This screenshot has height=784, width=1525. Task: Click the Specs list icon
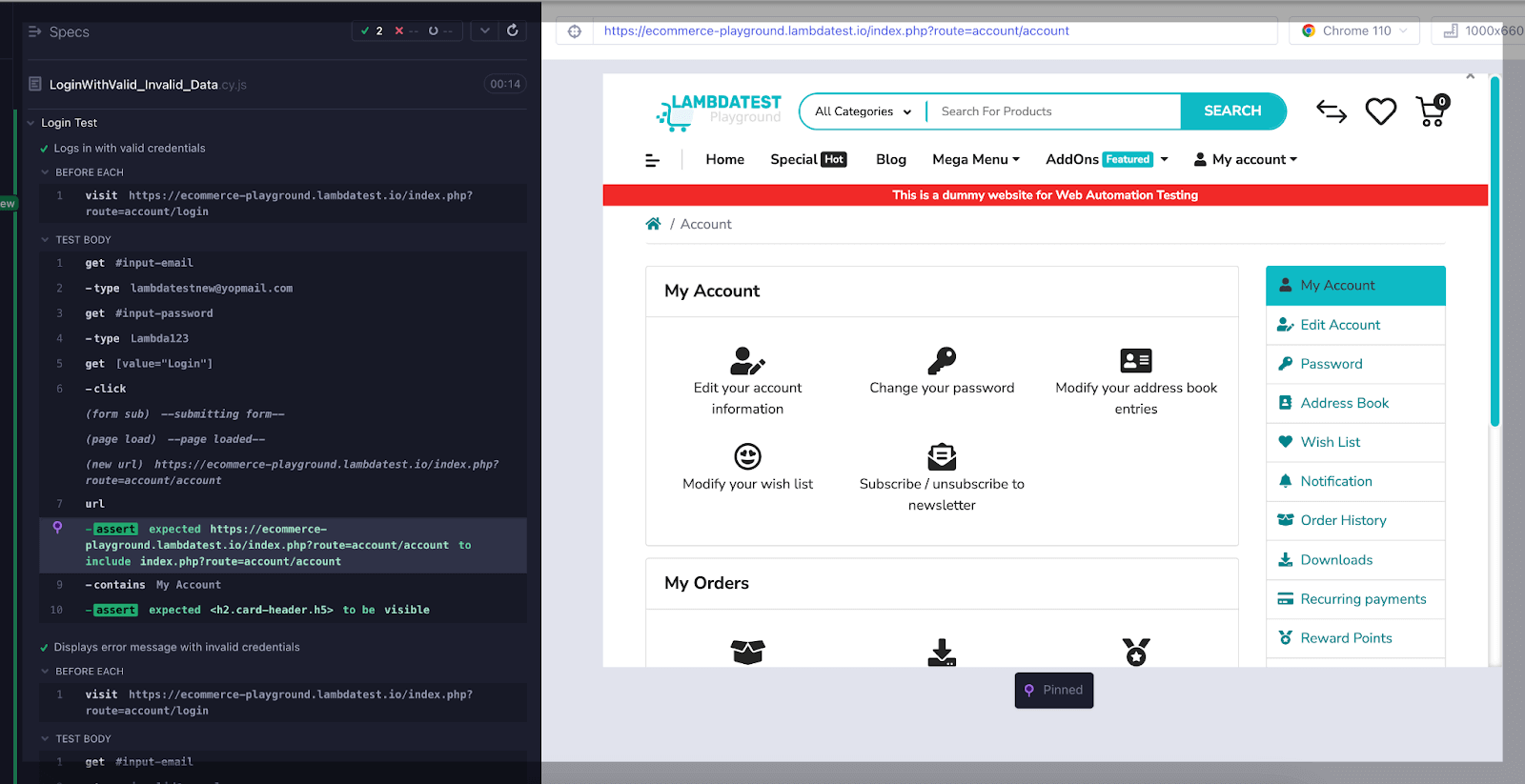click(x=35, y=31)
